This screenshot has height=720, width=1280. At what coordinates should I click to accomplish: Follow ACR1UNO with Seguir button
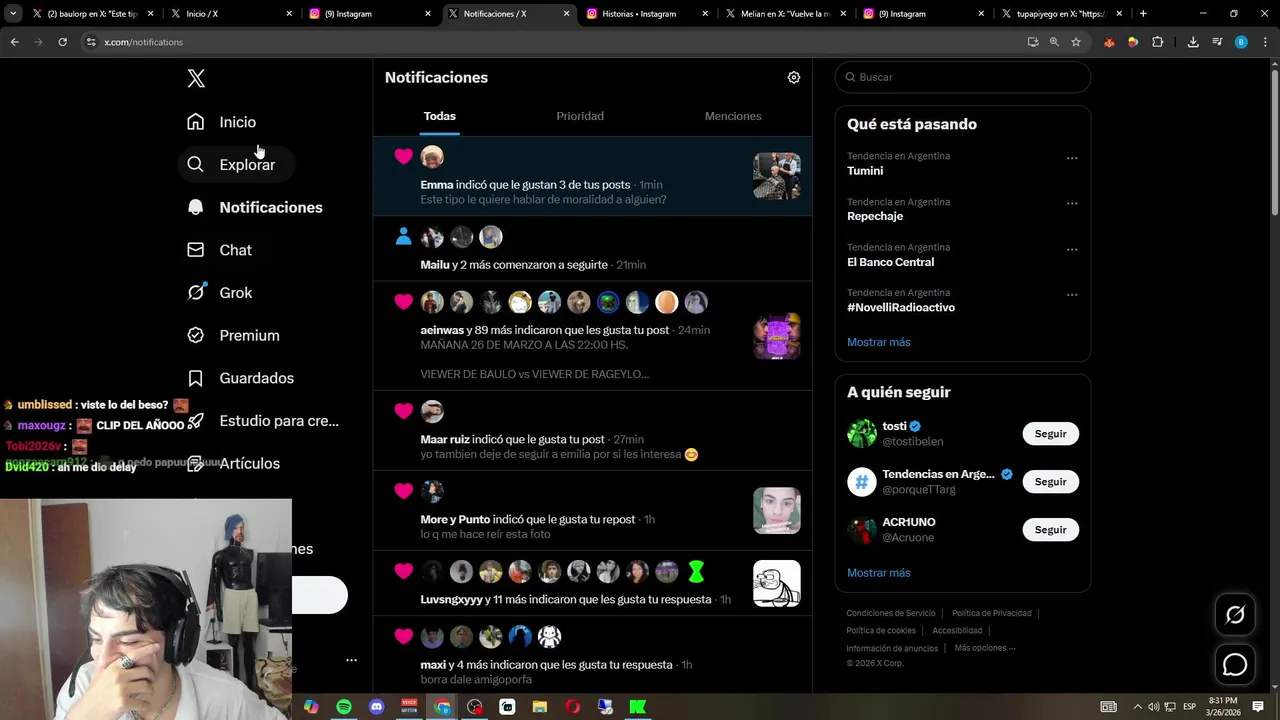(x=1050, y=530)
